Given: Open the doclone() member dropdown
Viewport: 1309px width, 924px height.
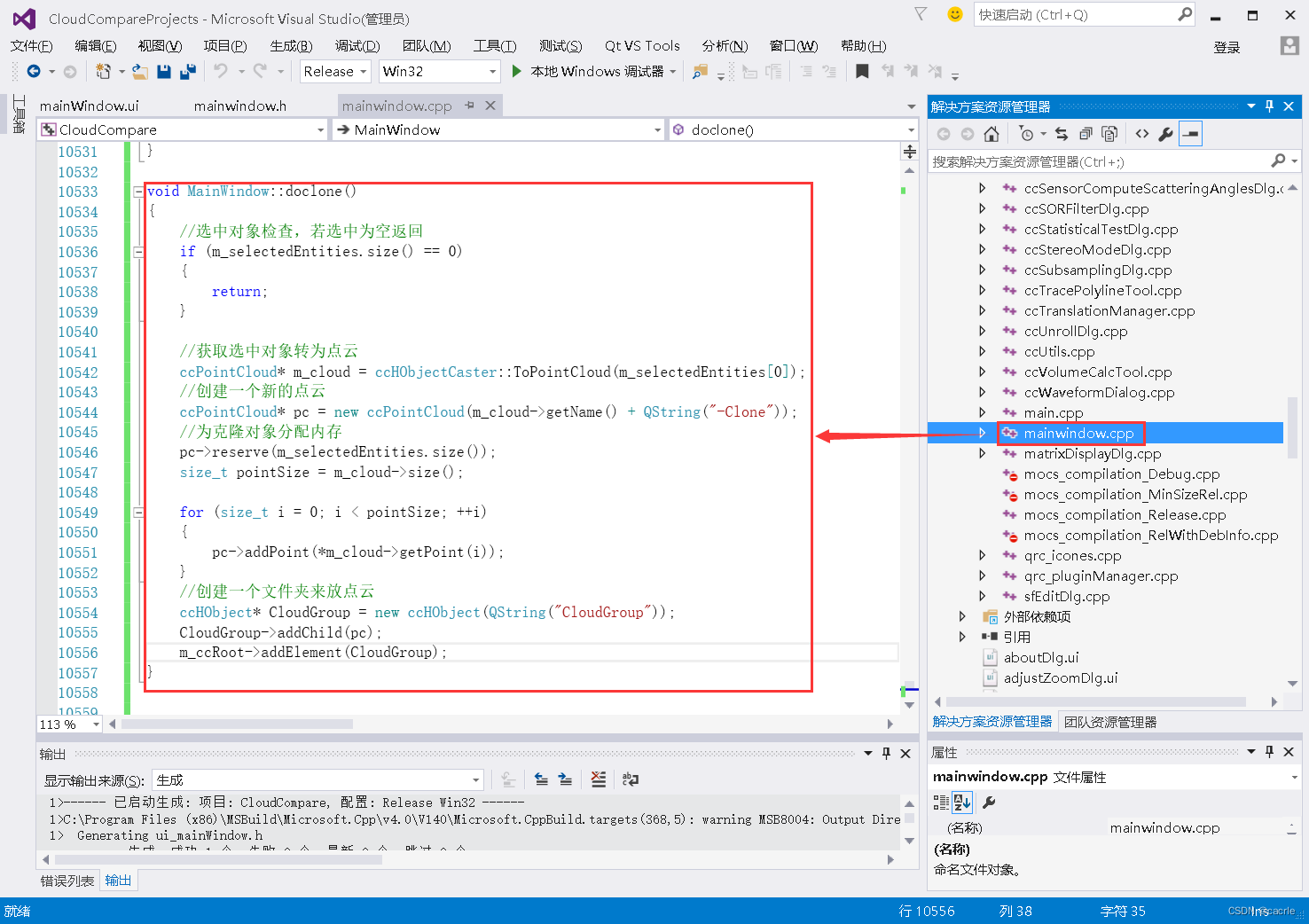Looking at the screenshot, I should click(793, 129).
